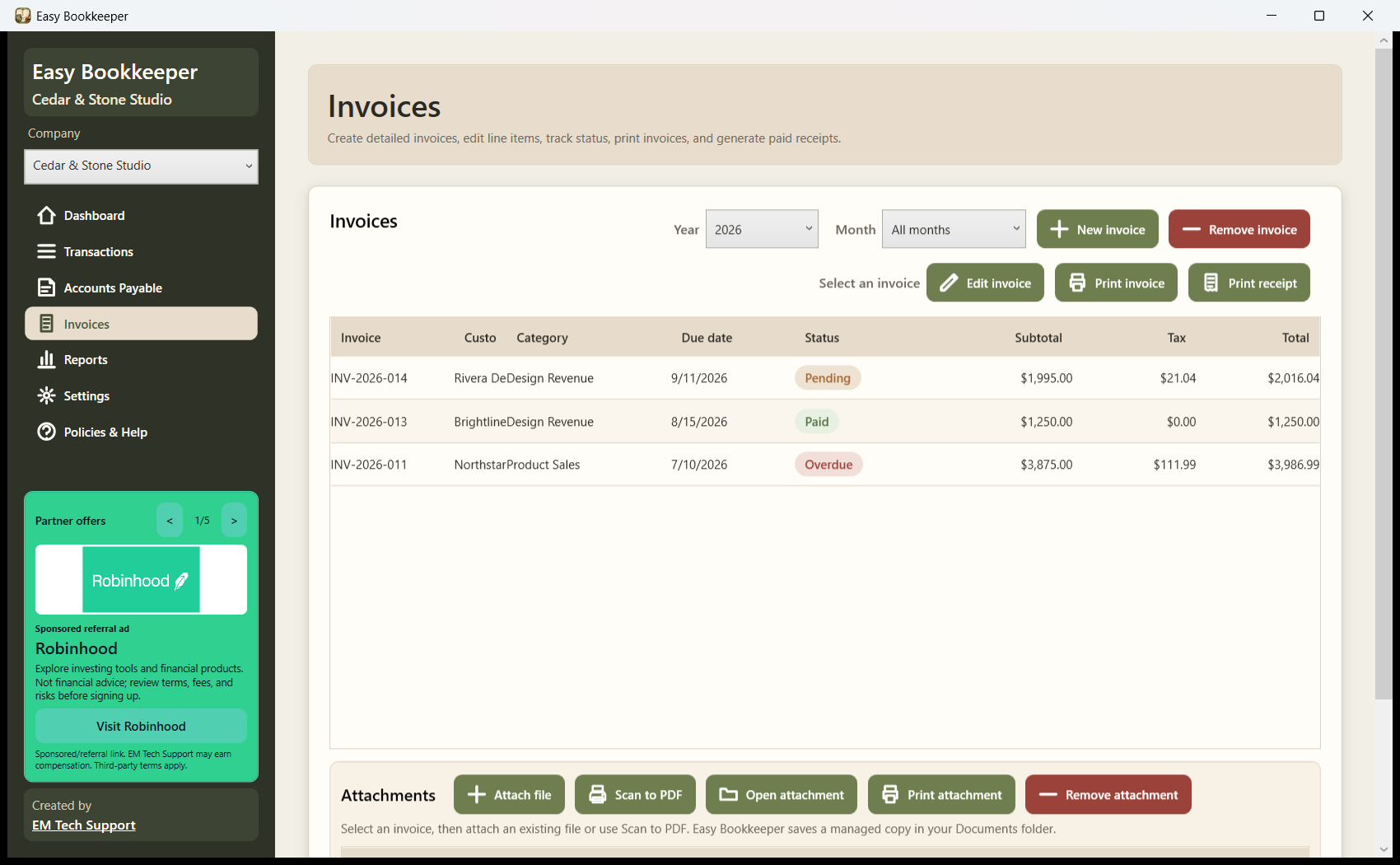Open the Month dropdown showing All months

[954, 229]
